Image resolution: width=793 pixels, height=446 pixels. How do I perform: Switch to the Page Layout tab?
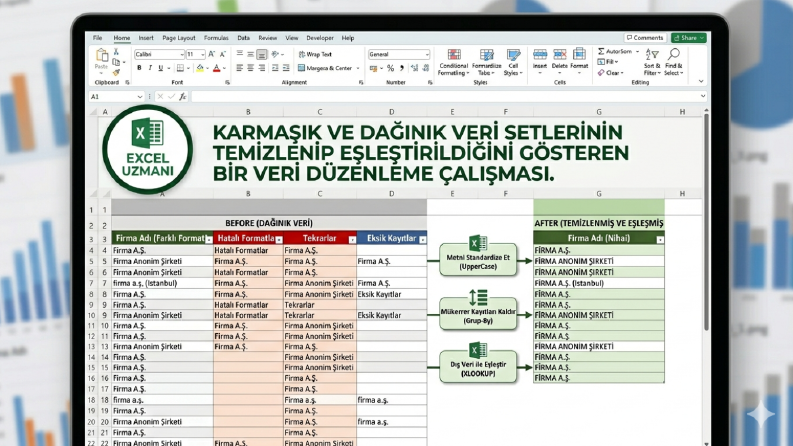pyautogui.click(x=179, y=38)
